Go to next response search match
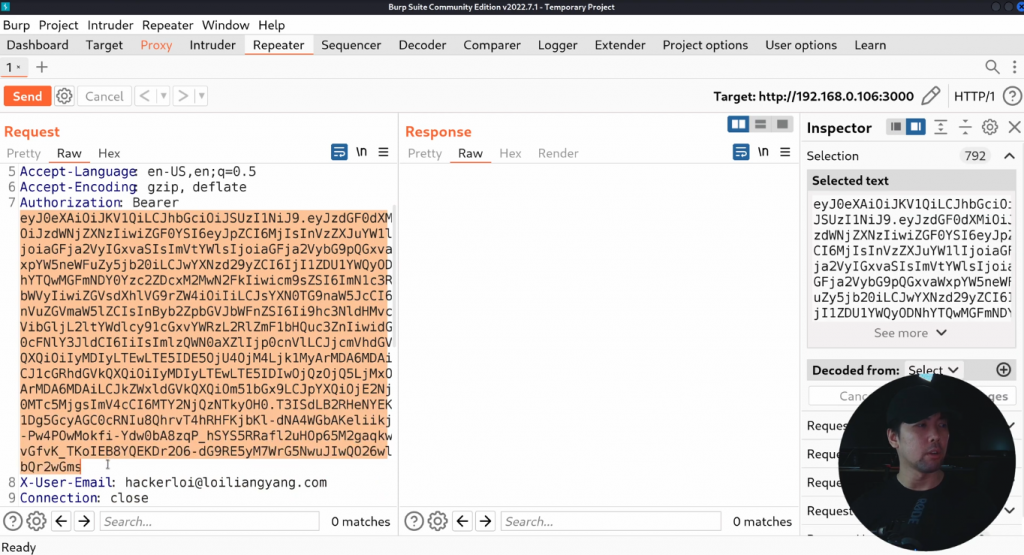1024x555 pixels. (x=485, y=521)
